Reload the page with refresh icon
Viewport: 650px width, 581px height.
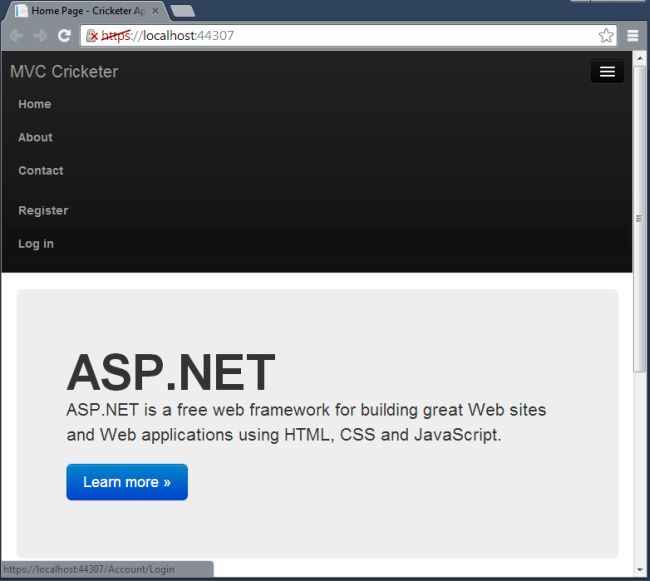pyautogui.click(x=64, y=36)
